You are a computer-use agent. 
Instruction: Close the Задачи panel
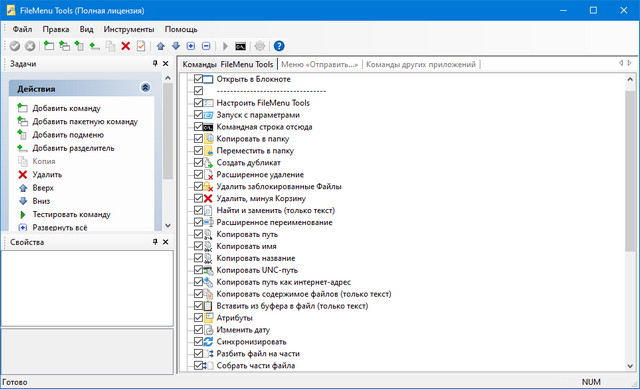(x=166, y=63)
